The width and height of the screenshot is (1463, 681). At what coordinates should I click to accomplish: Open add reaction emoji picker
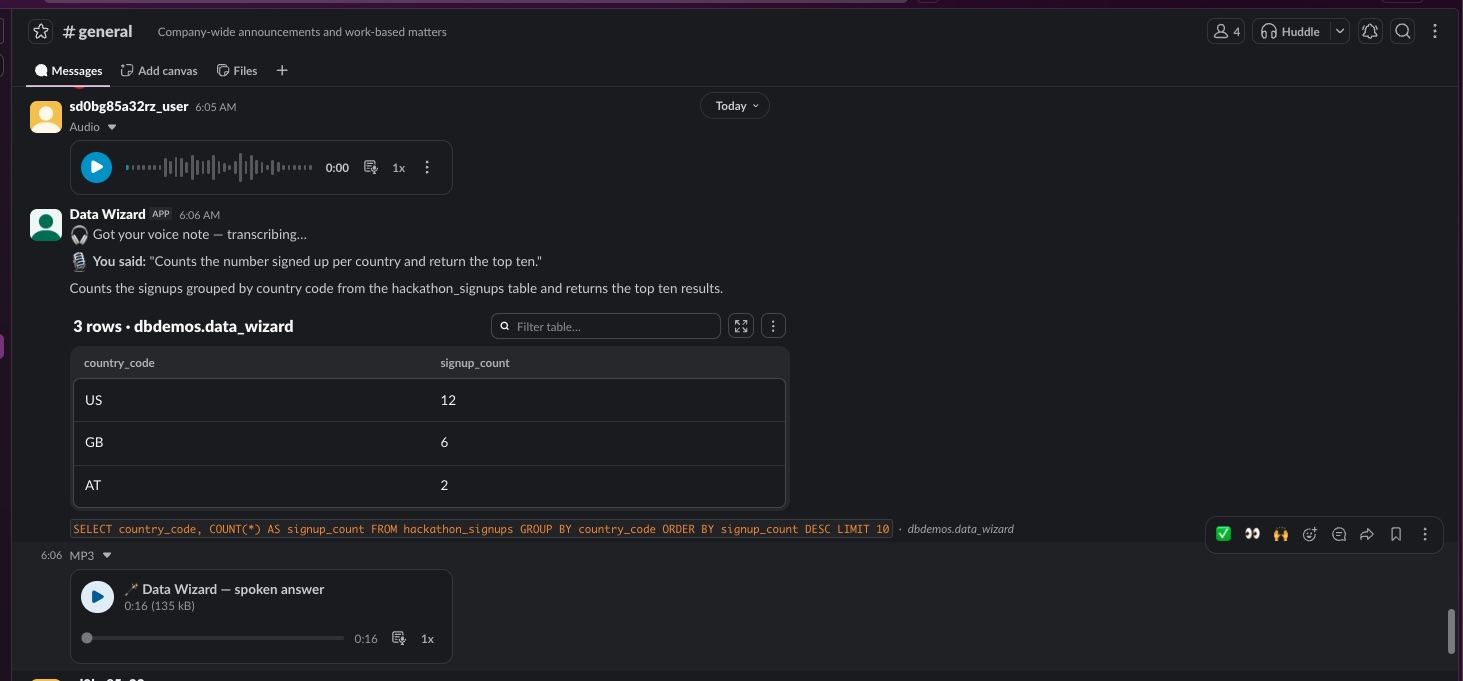pos(1310,534)
